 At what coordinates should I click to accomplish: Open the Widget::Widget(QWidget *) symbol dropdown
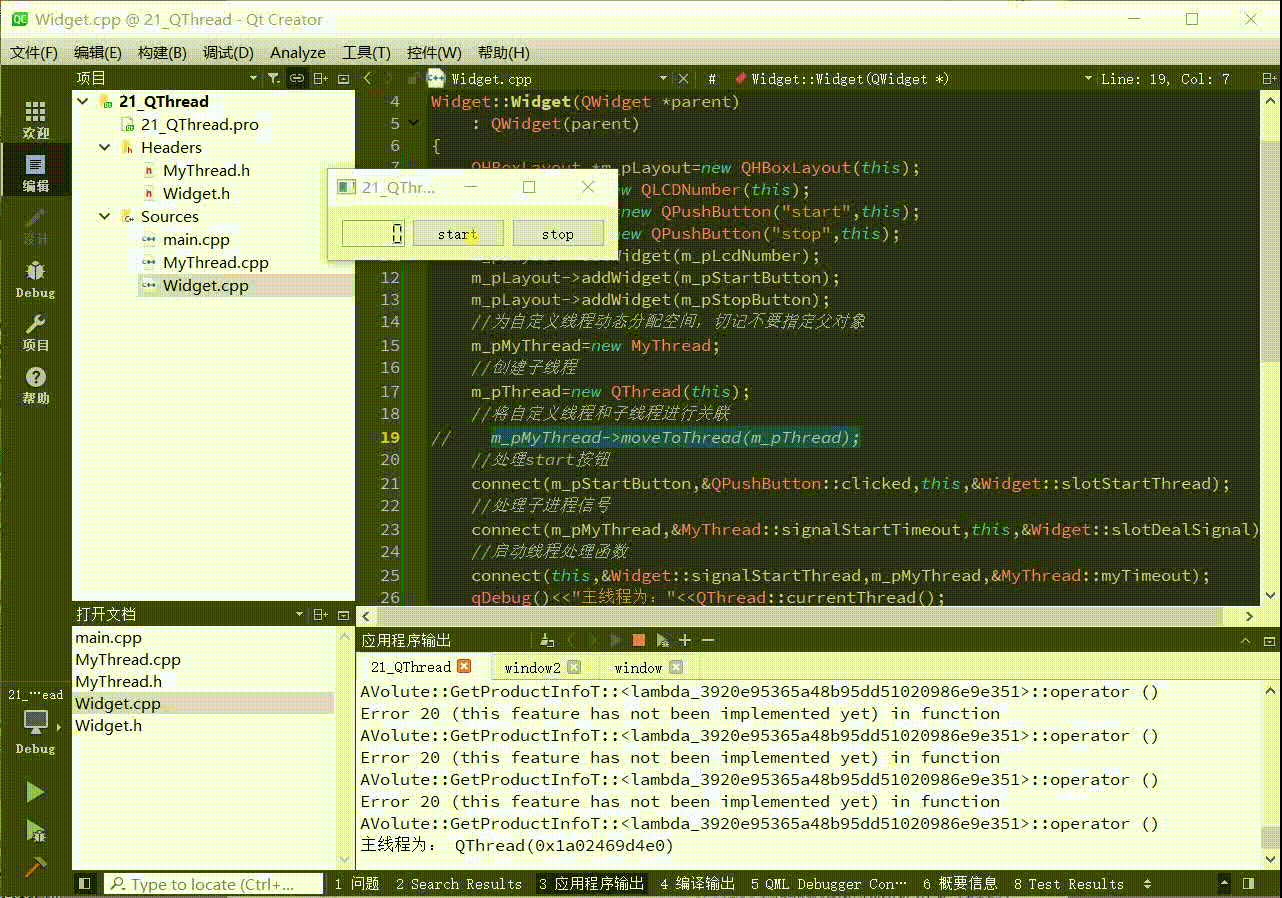[1088, 78]
